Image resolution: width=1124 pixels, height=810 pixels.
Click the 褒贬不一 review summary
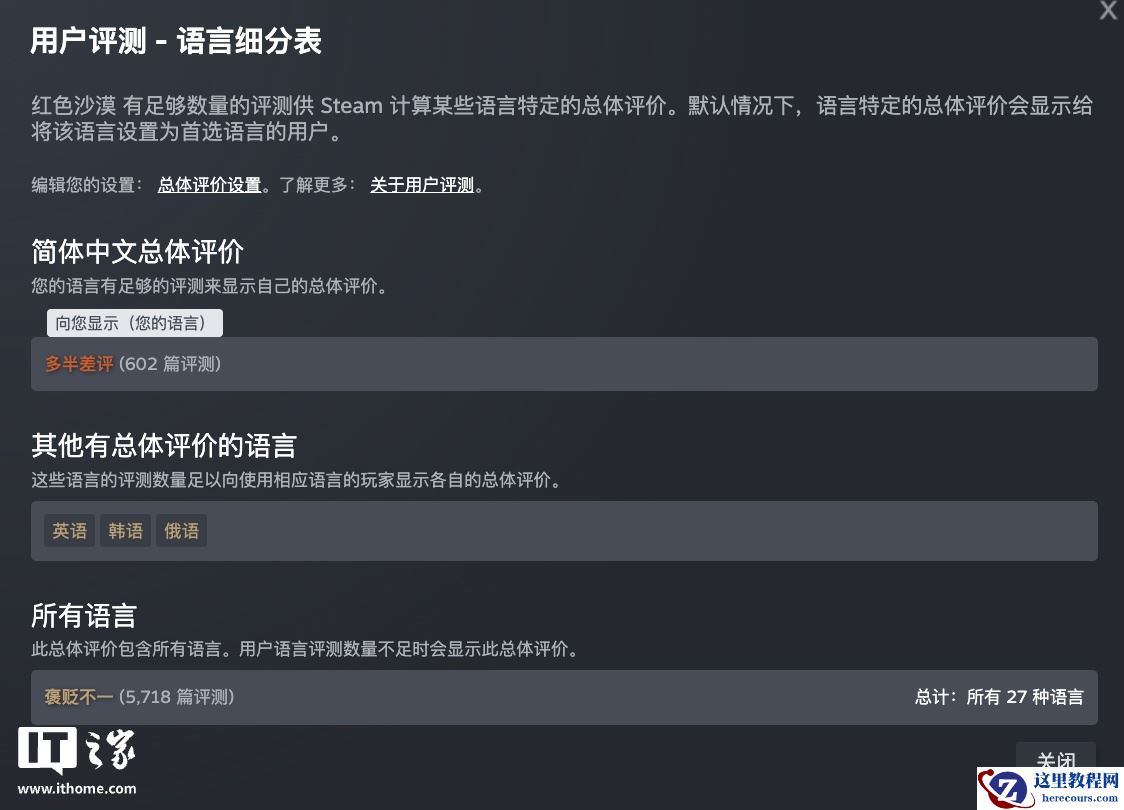tap(79, 697)
